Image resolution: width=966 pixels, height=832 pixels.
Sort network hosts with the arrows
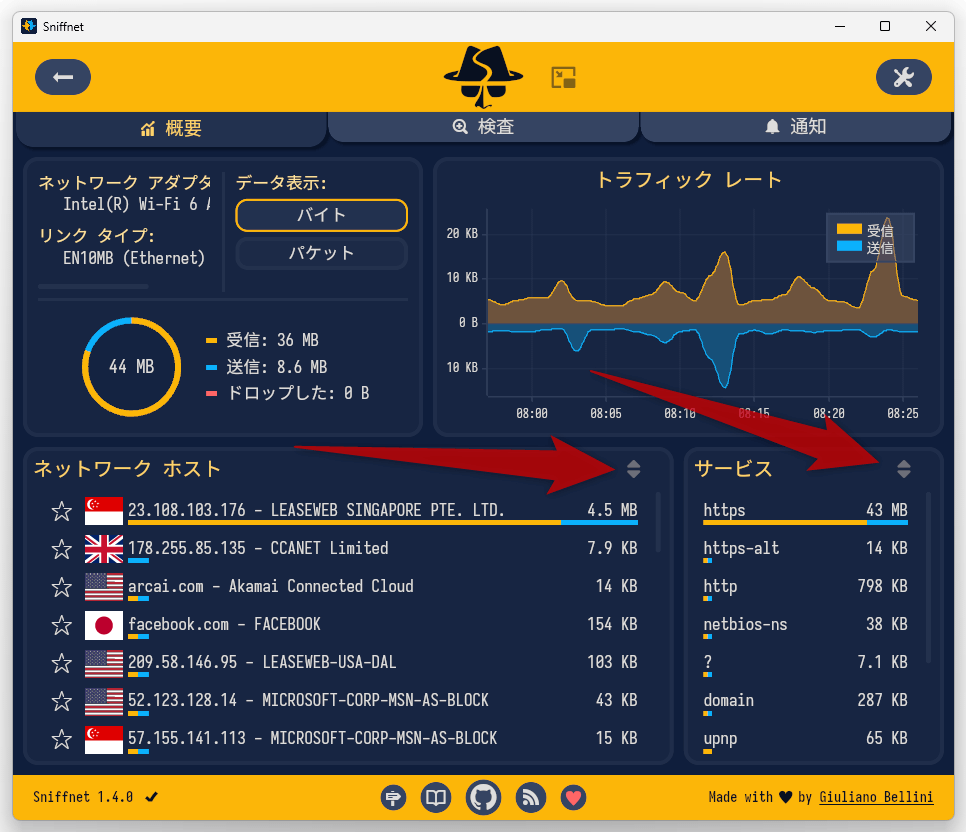[633, 469]
